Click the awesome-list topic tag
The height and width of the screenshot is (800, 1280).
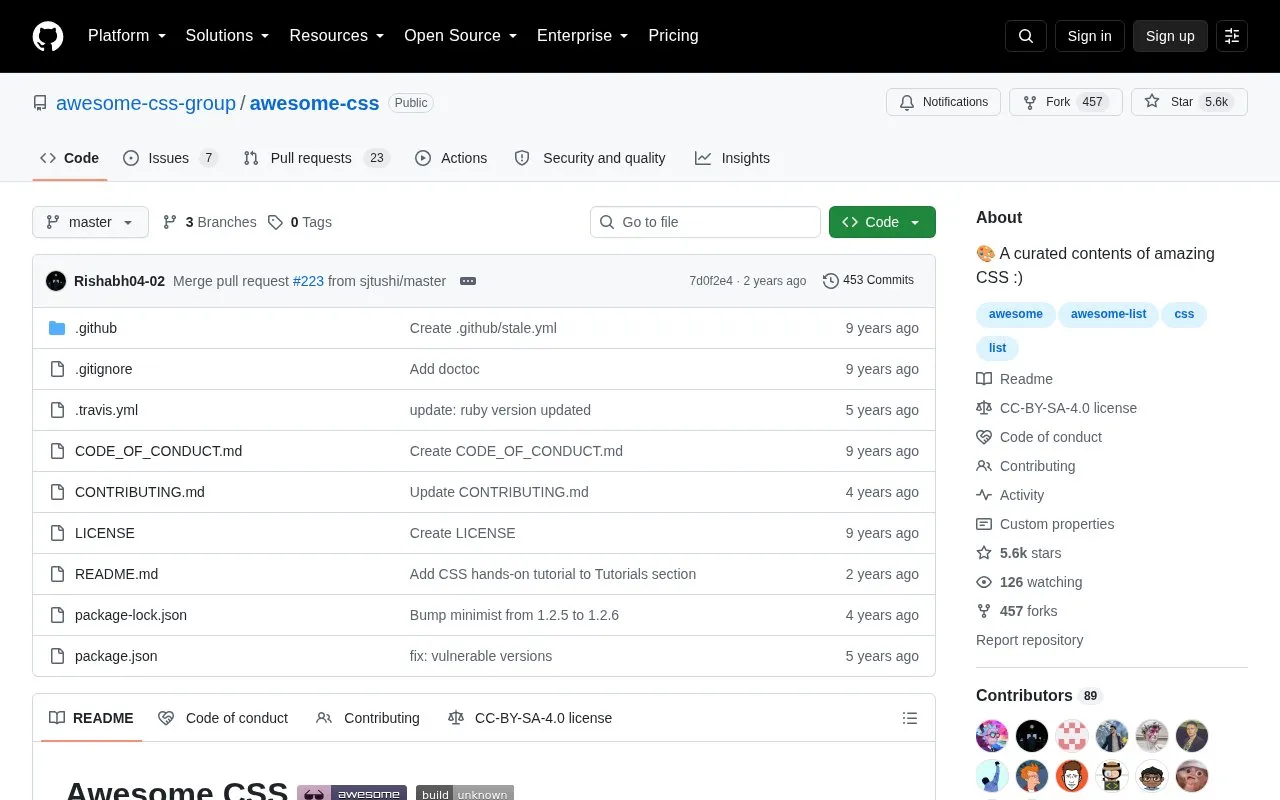pos(1108,314)
